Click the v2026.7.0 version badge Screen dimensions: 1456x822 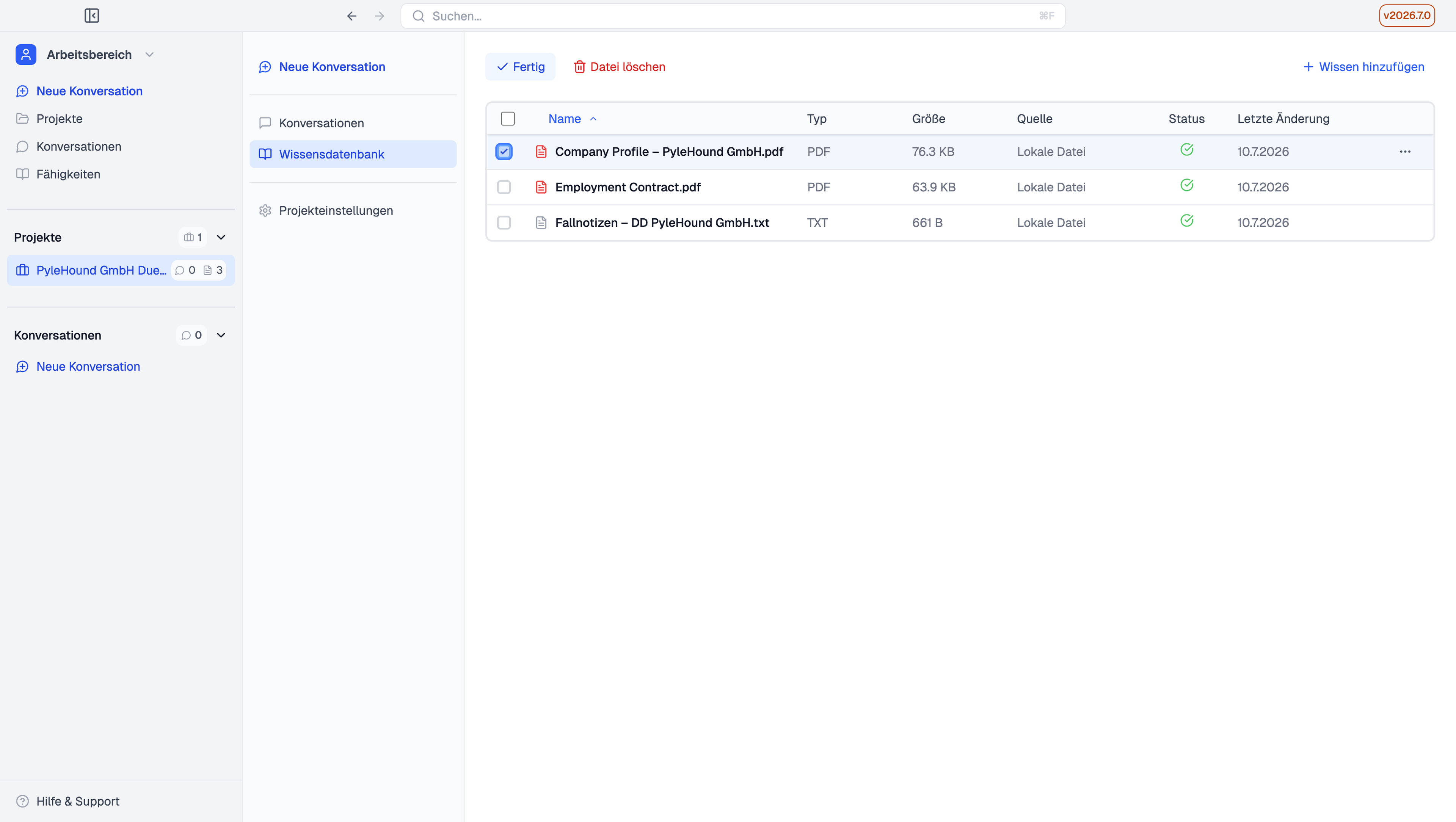[x=1407, y=15]
